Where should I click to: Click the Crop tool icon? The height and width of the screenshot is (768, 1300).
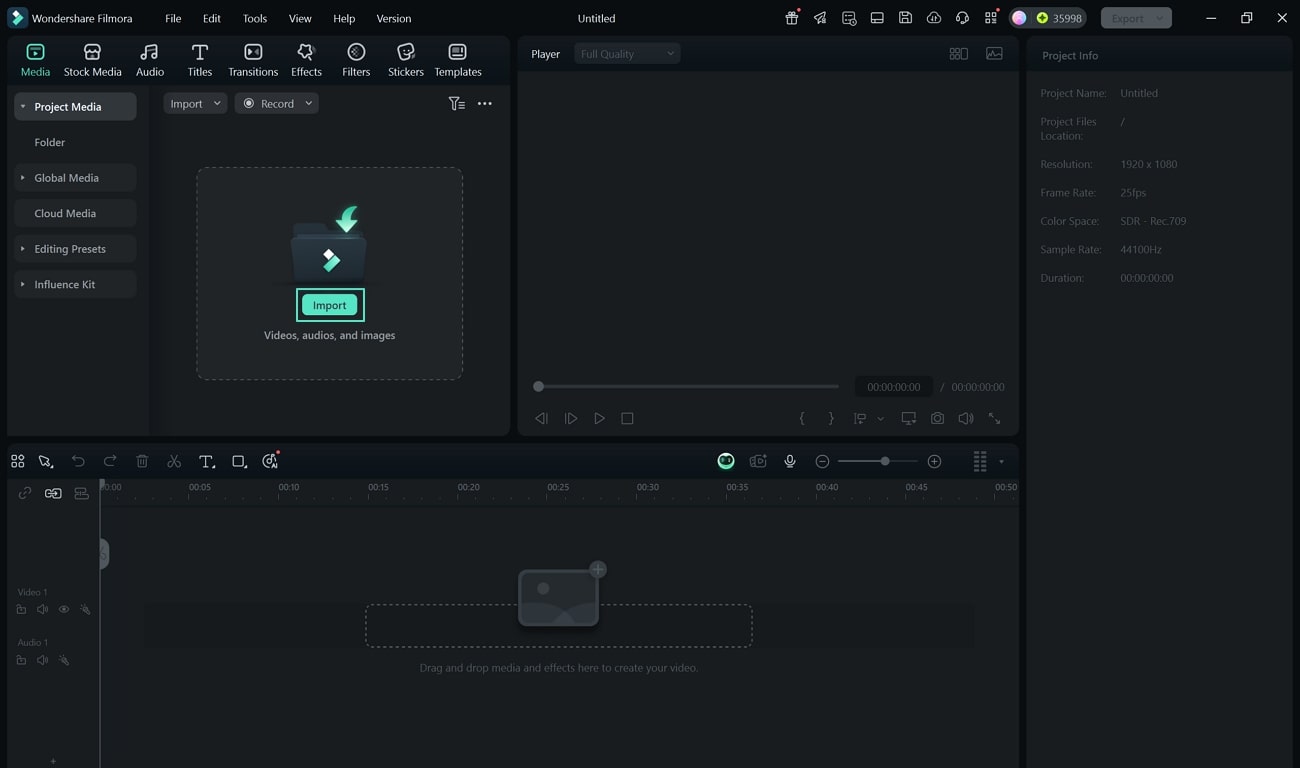[x=239, y=461]
